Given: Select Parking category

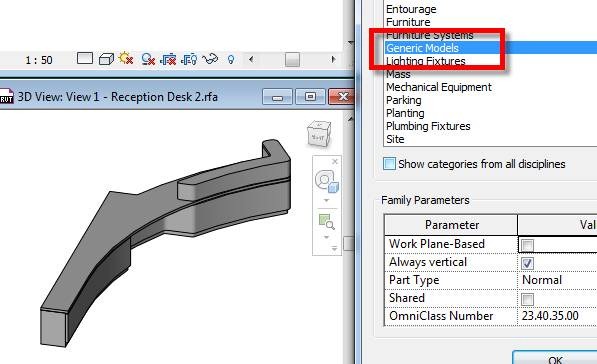Looking at the screenshot, I should click(404, 100).
